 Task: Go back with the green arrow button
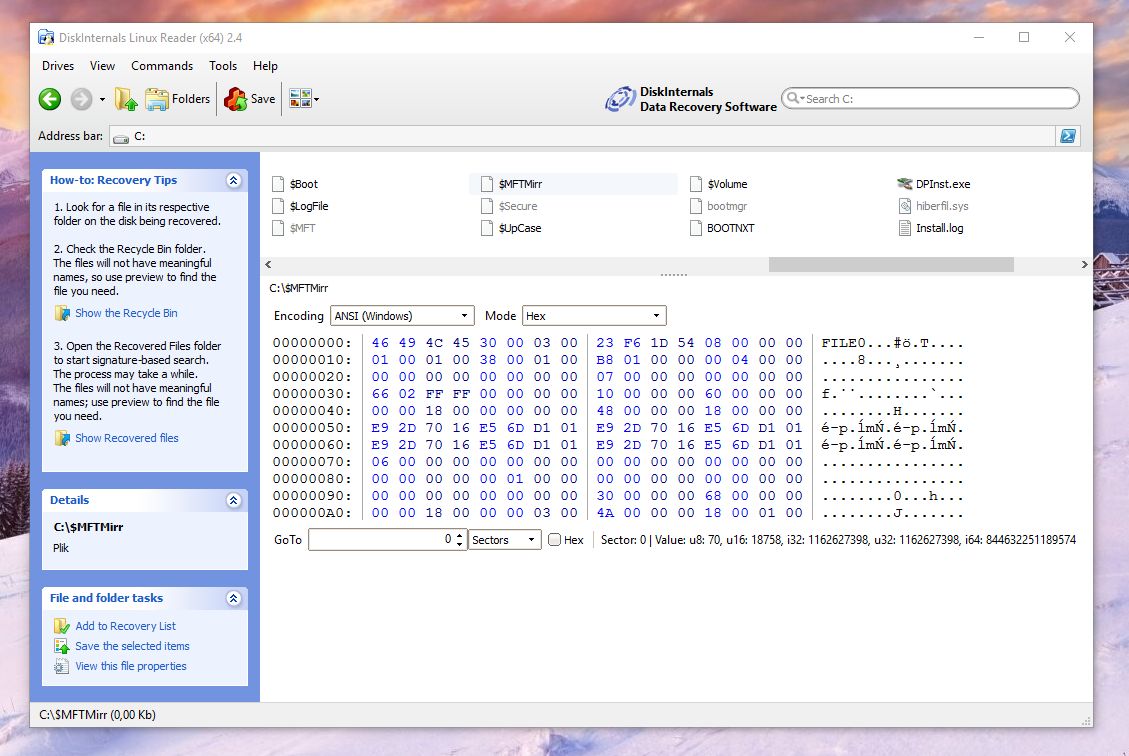[50, 99]
